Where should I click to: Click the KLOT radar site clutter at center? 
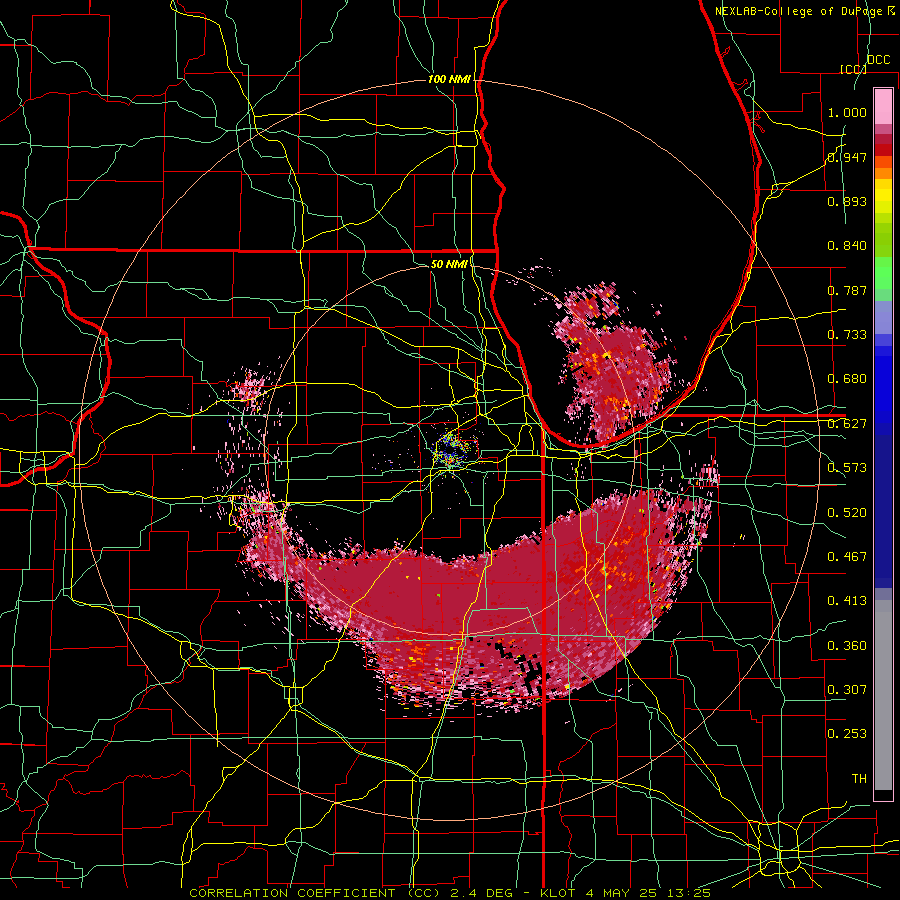click(x=451, y=451)
